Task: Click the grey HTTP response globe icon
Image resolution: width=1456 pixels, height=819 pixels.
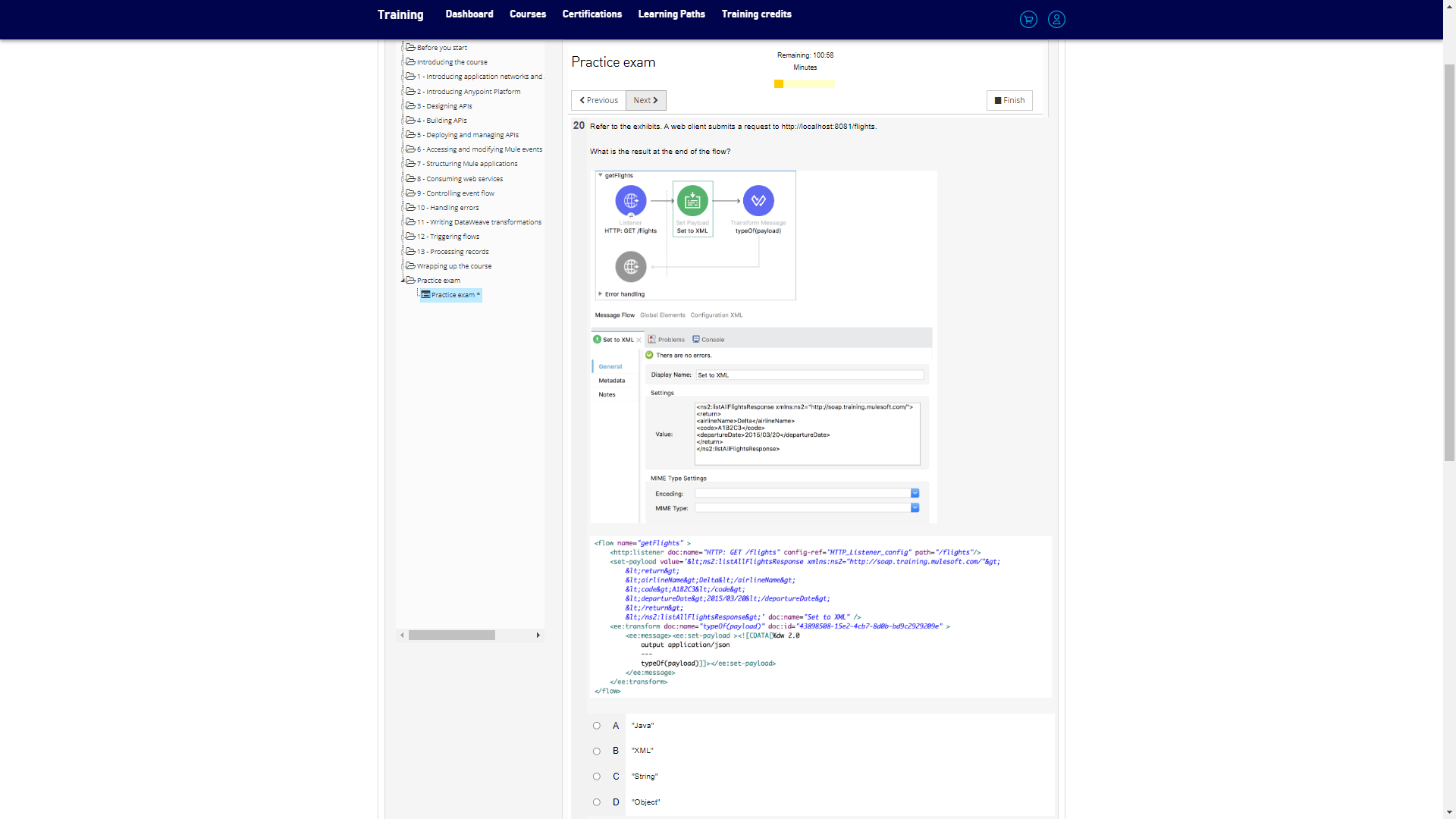Action: click(x=630, y=267)
